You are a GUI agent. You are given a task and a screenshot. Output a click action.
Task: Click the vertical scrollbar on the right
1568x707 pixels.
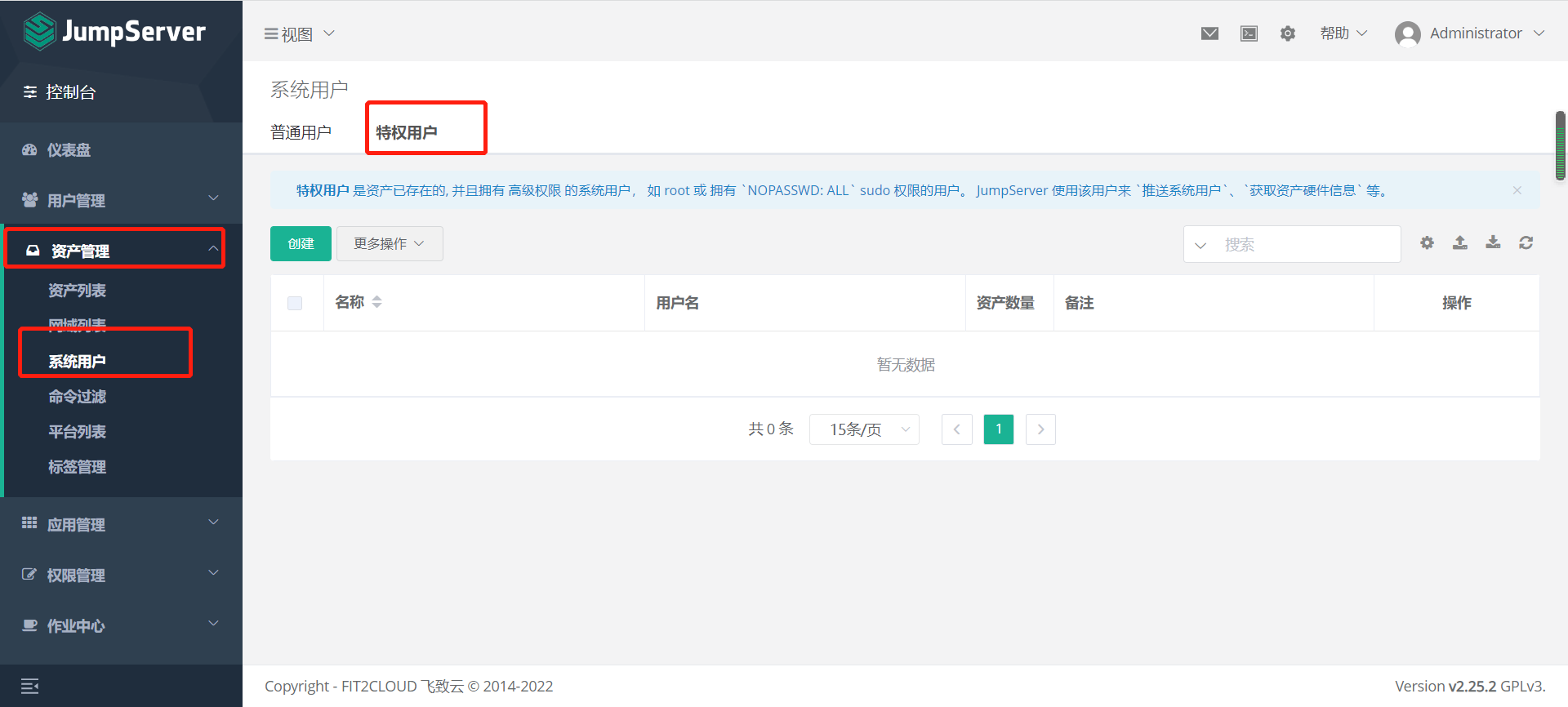point(1560,145)
